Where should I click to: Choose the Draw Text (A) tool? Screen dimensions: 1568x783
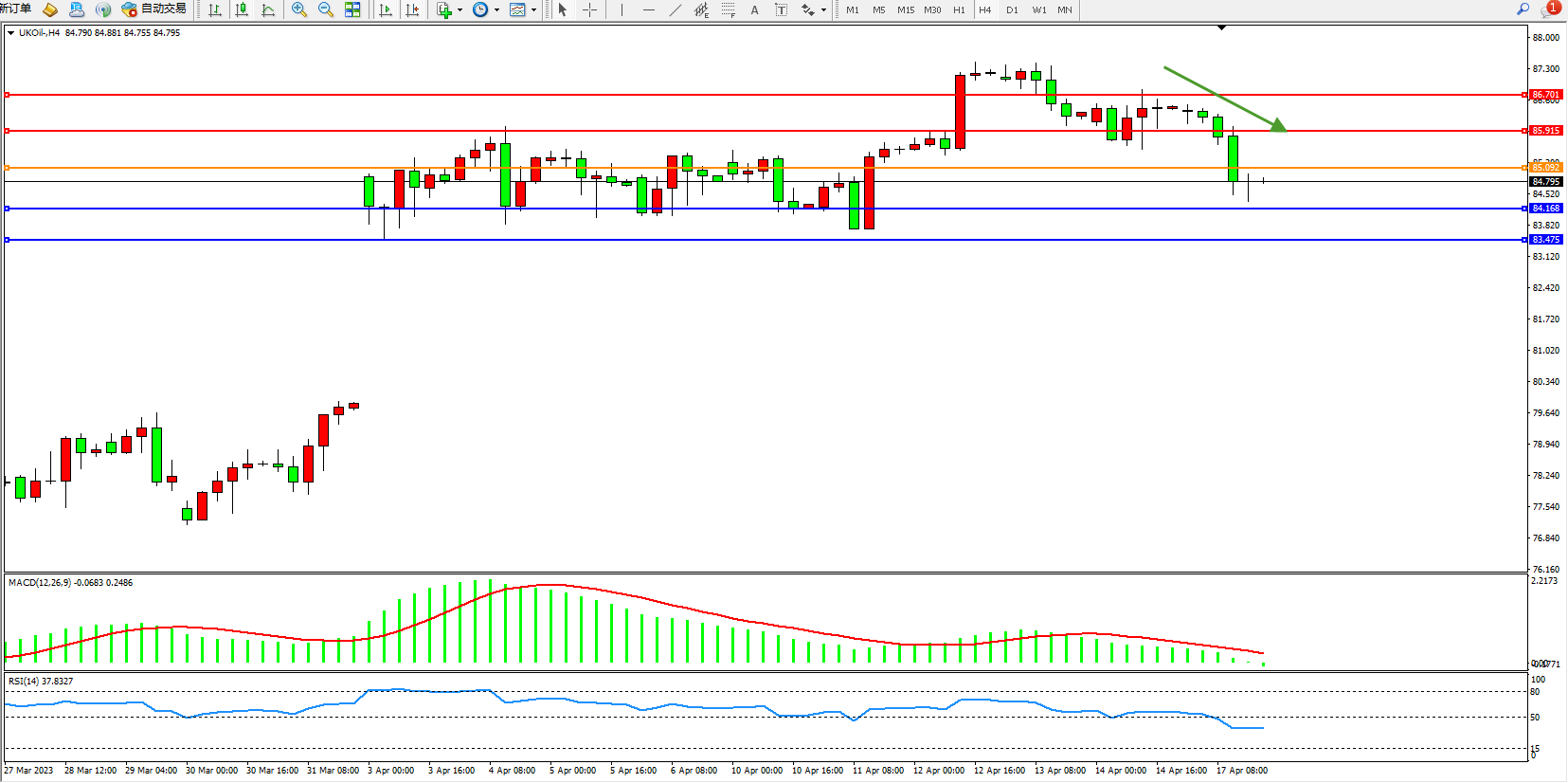pos(754,9)
